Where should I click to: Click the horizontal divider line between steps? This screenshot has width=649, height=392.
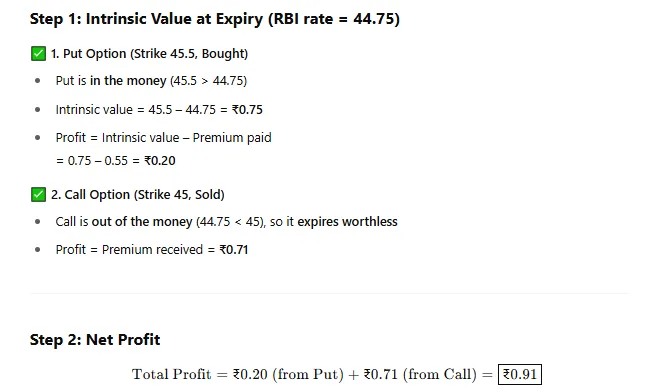(329, 293)
